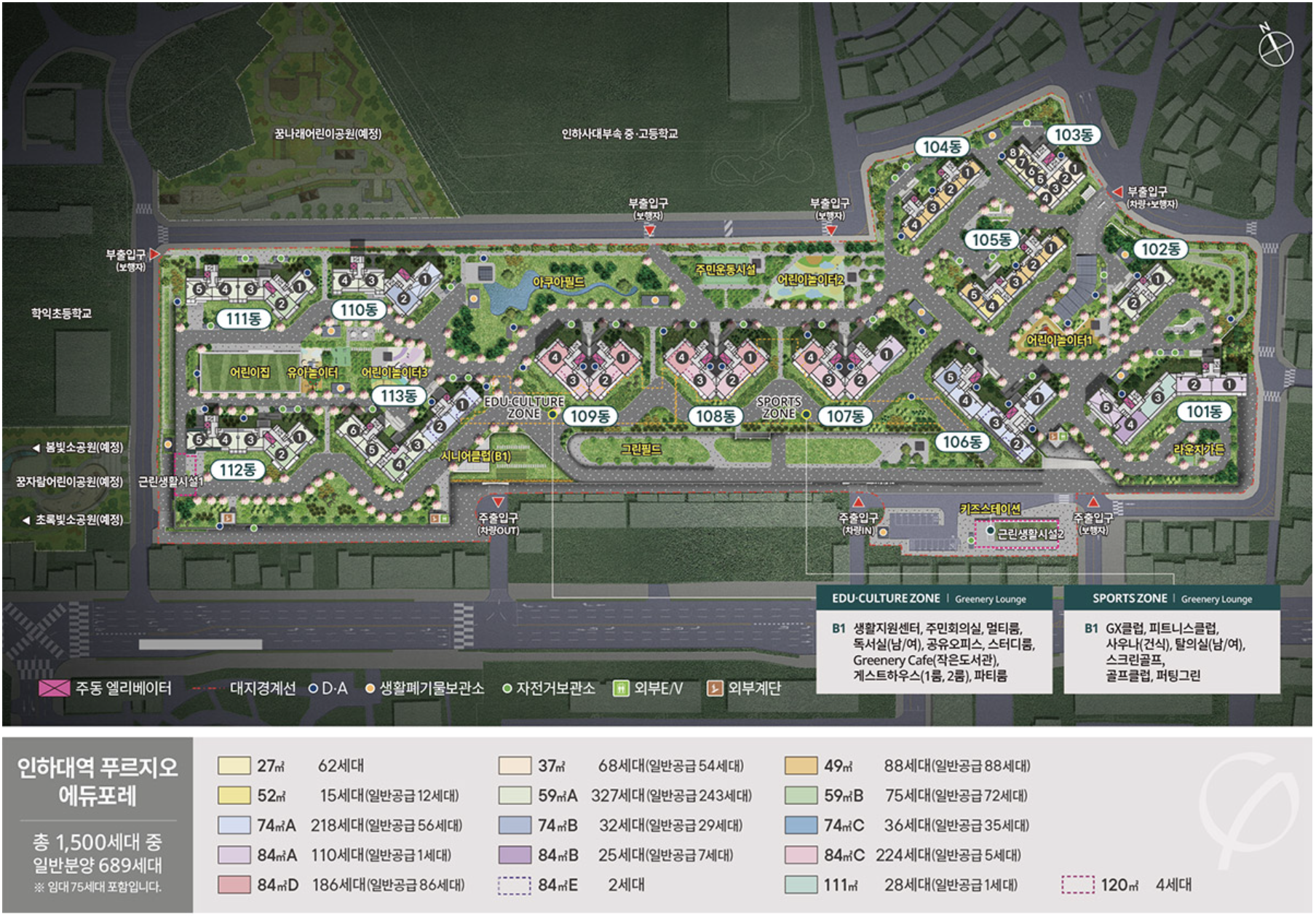Screen dimensions: 1316x917
Task: Select the 어린이집 label
Action: click(x=250, y=372)
